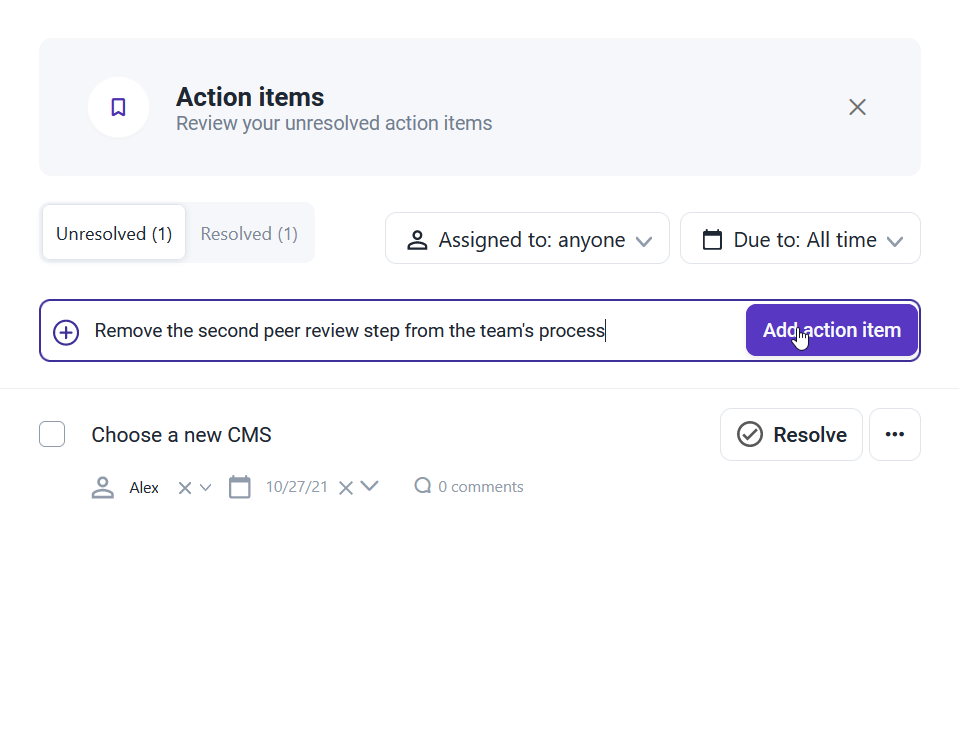Check the Choose a new CMS checkbox
This screenshot has width=959, height=735.
52,434
